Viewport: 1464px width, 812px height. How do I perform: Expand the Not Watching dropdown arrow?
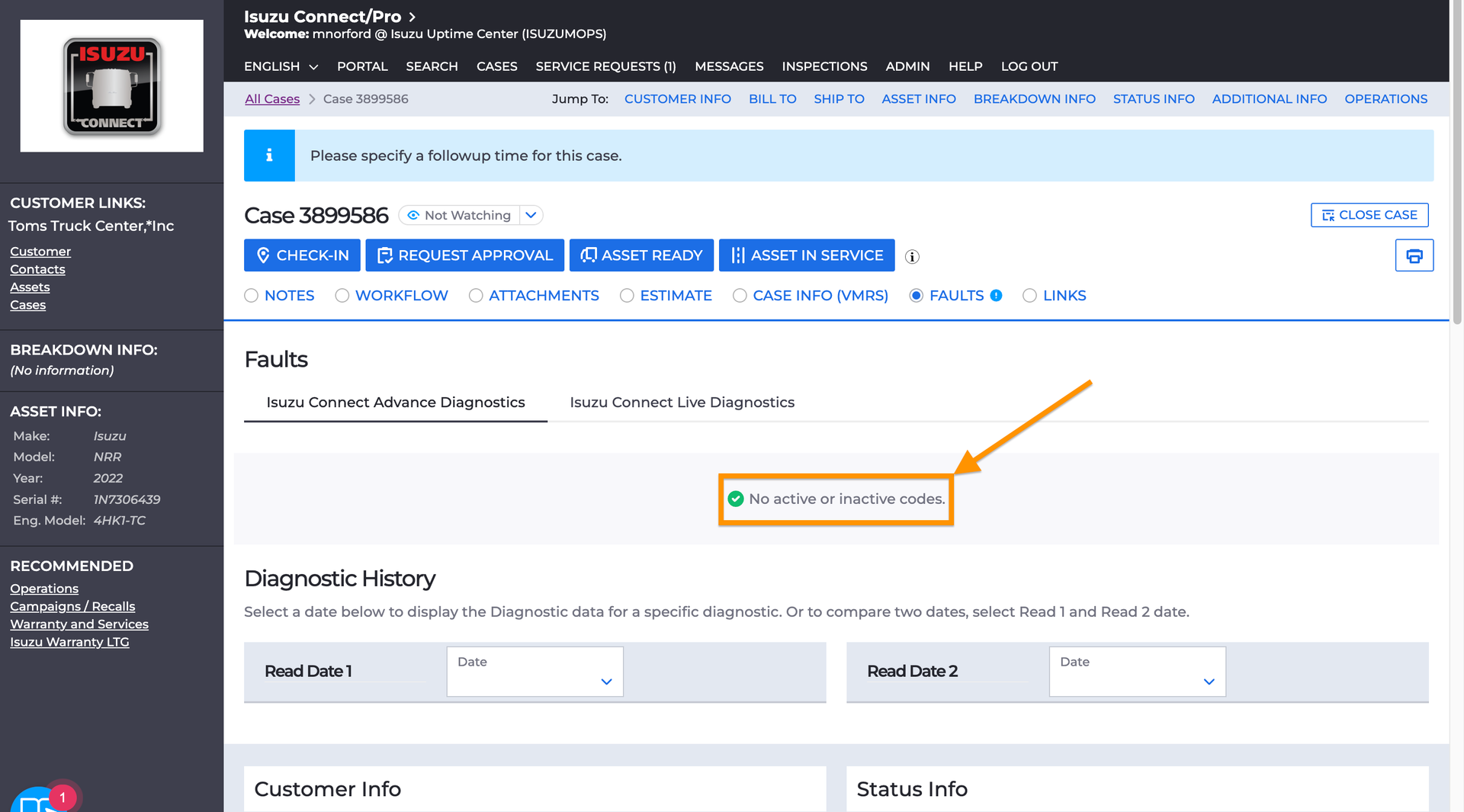(531, 215)
